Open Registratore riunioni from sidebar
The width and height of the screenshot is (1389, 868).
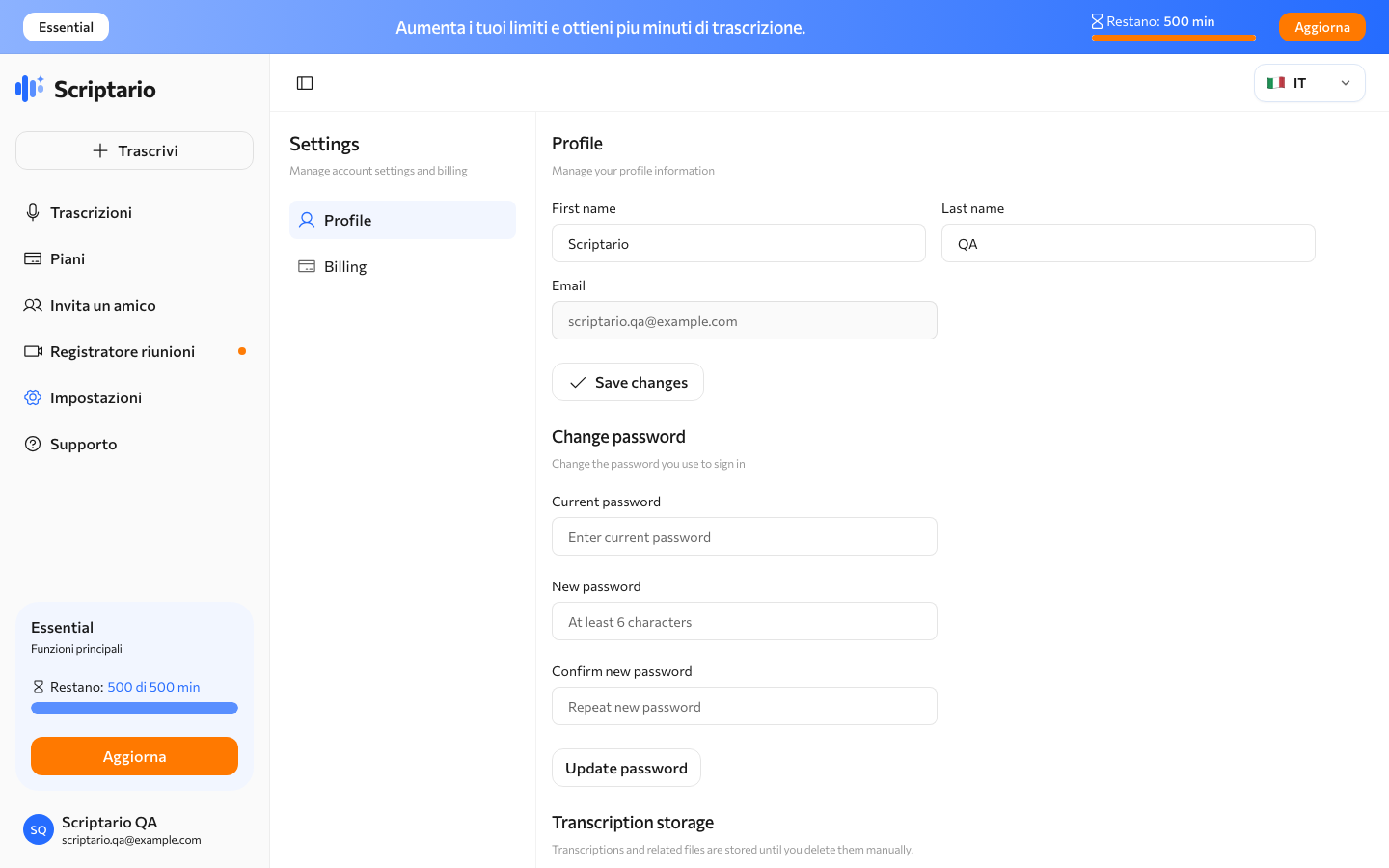[x=134, y=351]
